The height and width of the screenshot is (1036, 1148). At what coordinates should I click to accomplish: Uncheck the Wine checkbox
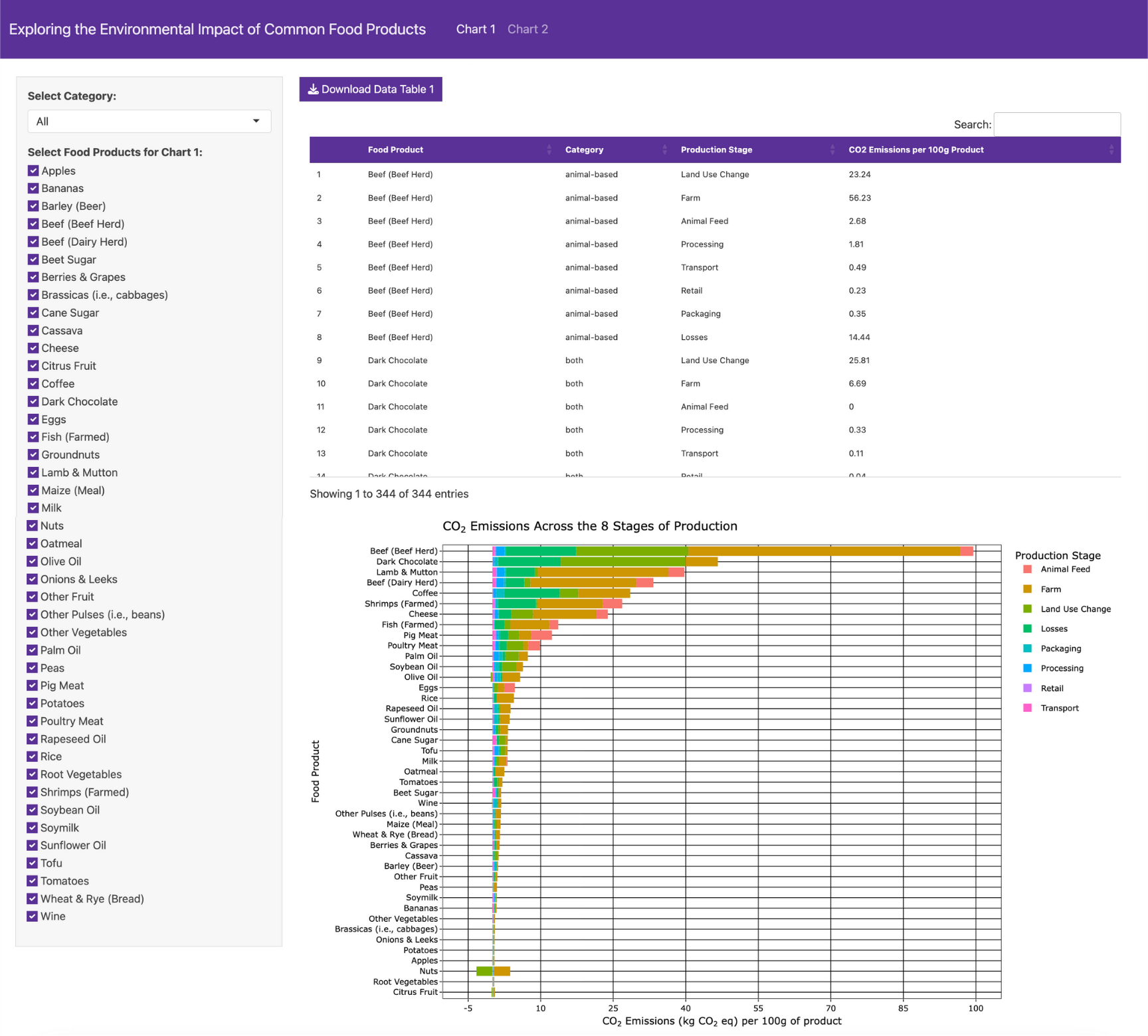(x=32, y=916)
